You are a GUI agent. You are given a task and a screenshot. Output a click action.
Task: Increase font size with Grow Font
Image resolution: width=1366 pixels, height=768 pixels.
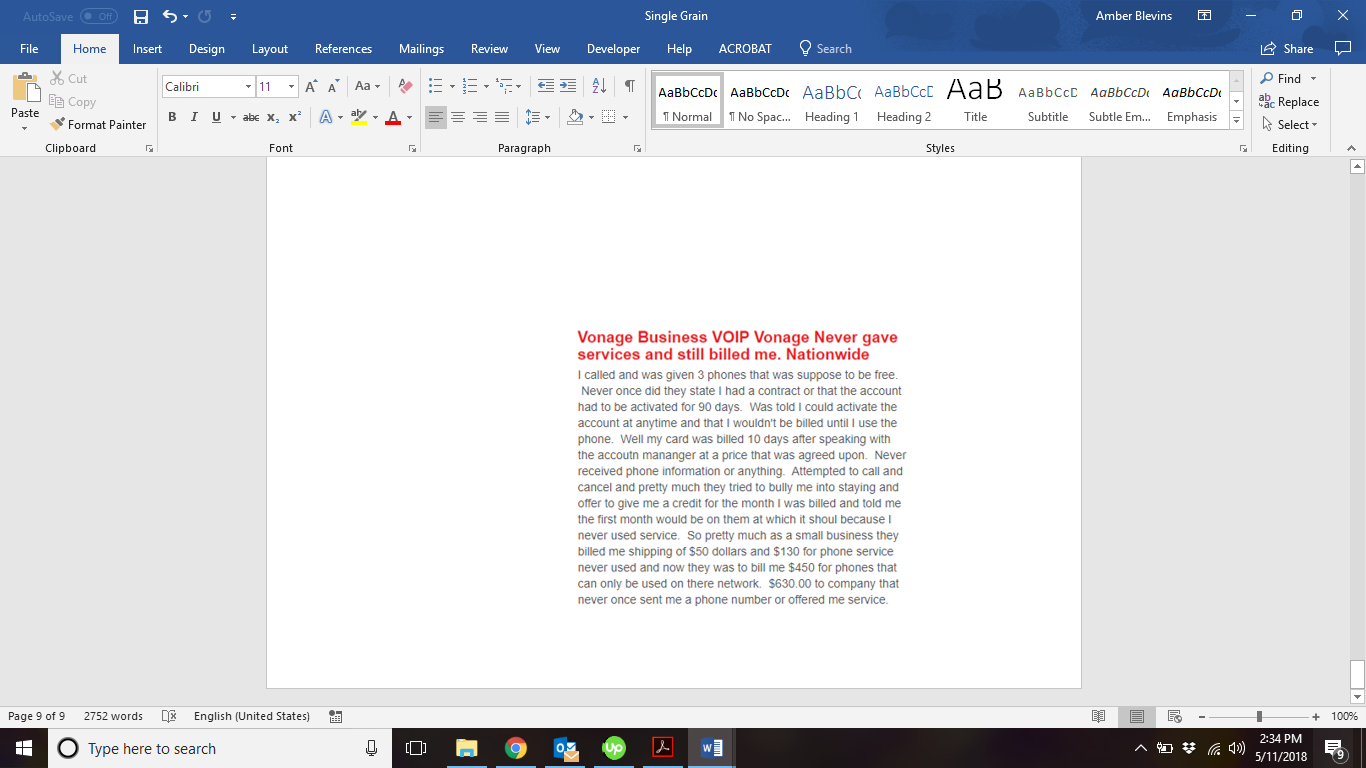click(312, 87)
